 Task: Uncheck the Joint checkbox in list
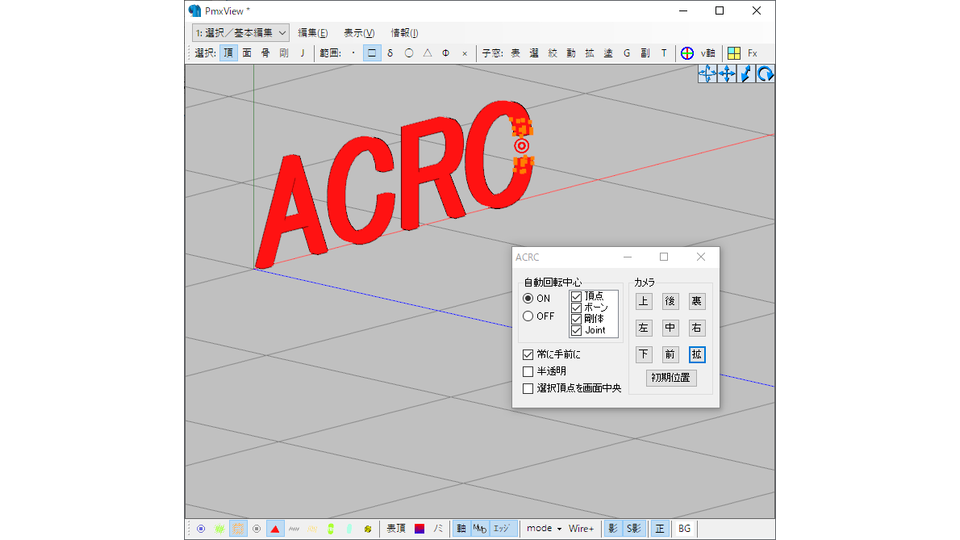pyautogui.click(x=576, y=330)
